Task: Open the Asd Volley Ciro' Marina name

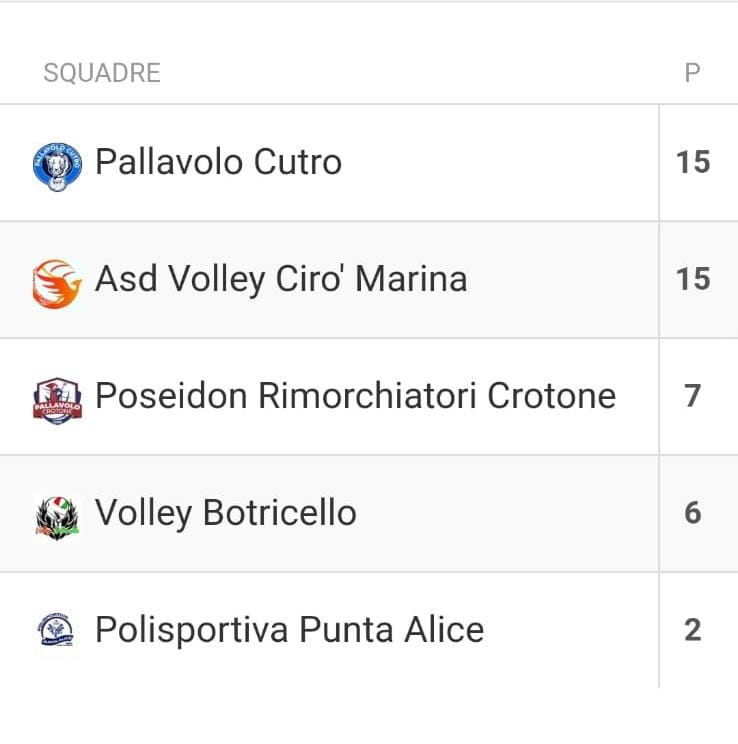Action: tap(281, 279)
